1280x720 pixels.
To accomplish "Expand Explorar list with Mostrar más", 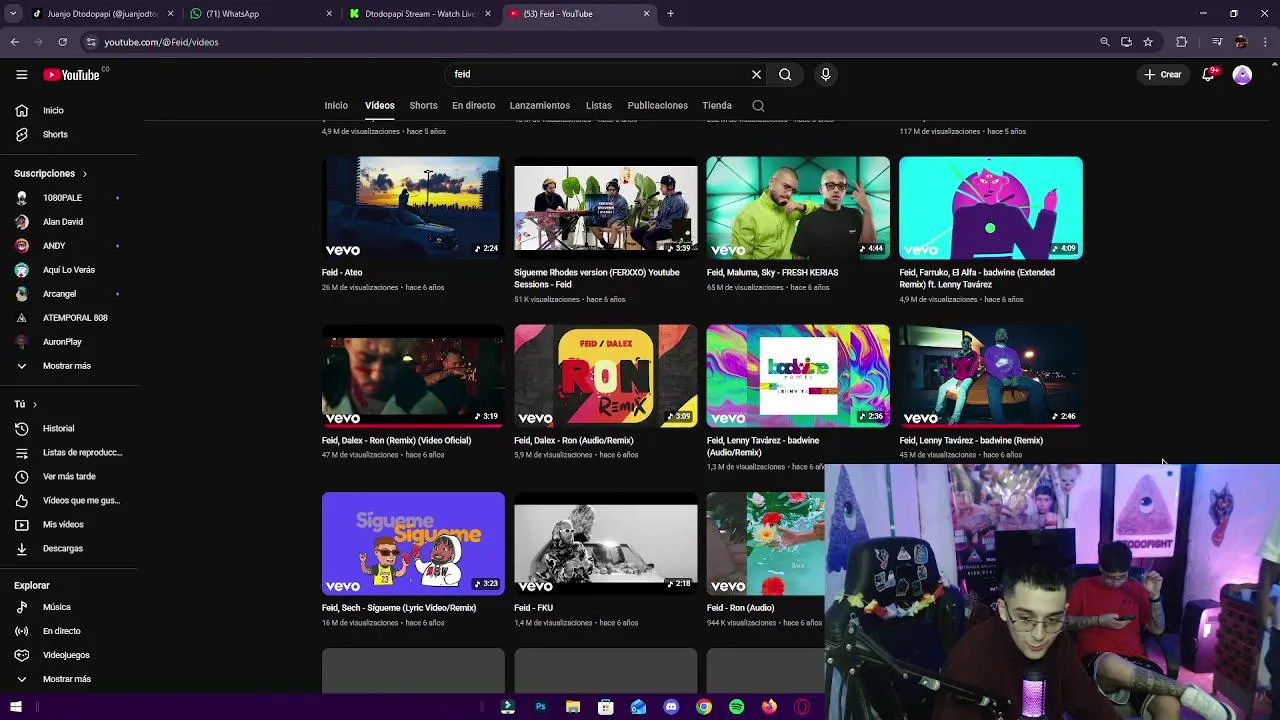I will [x=68, y=679].
